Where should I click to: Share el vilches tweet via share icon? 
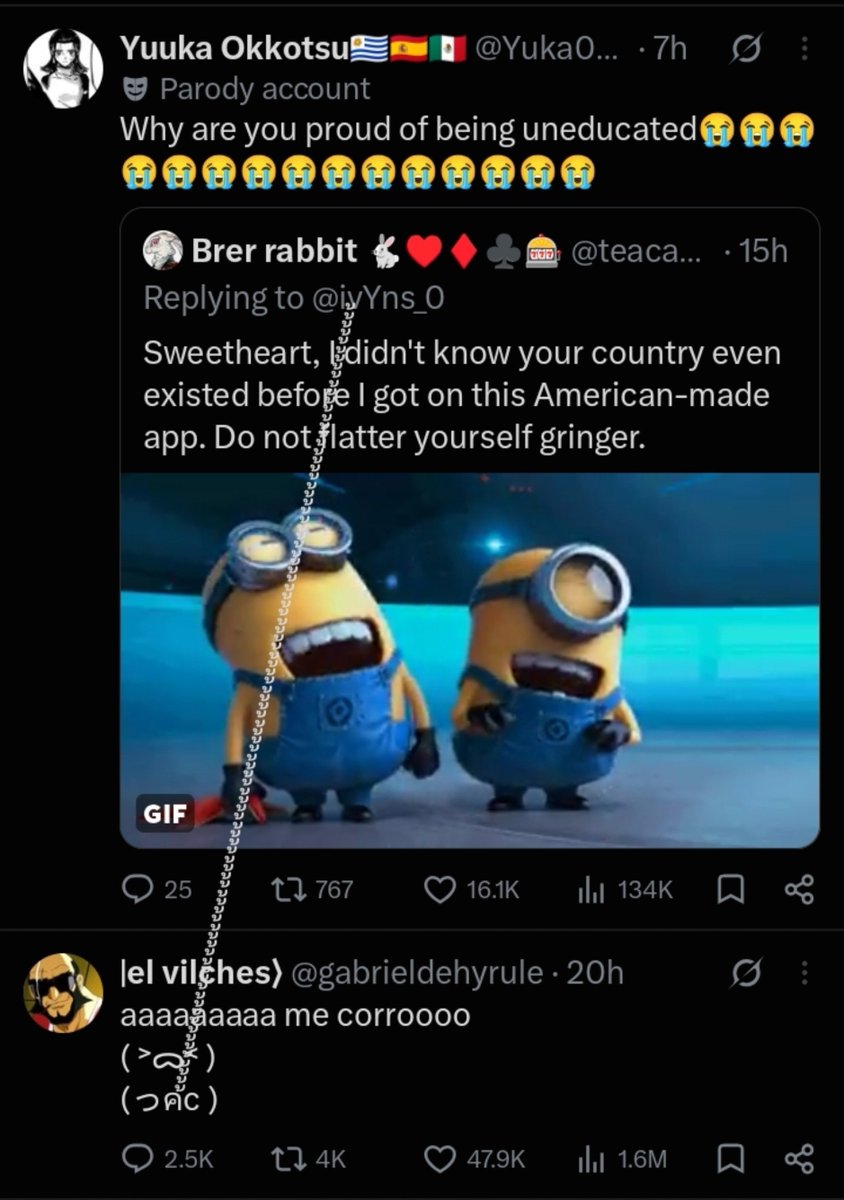pos(799,1158)
